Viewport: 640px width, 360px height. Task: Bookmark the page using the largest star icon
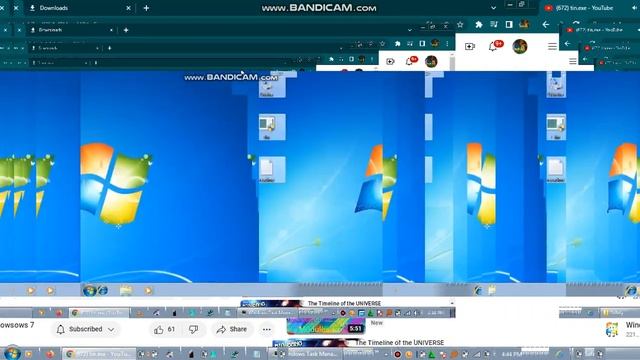tap(460, 24)
